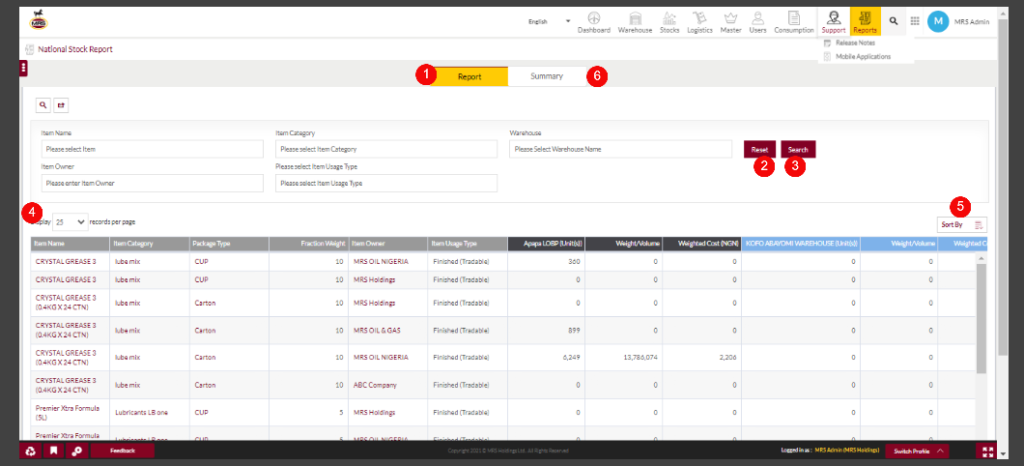Open the Master module

click(x=731, y=22)
